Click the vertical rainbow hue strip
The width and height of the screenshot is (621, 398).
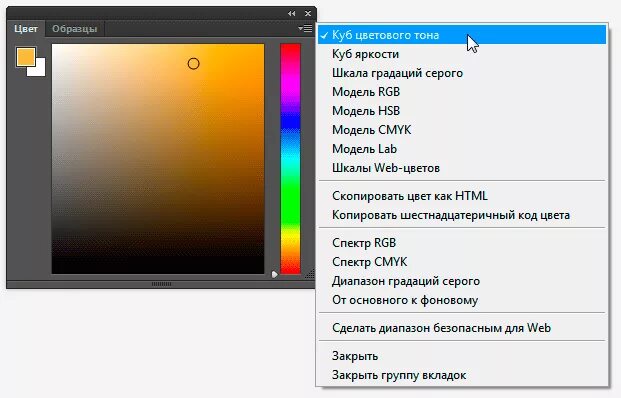tap(290, 158)
